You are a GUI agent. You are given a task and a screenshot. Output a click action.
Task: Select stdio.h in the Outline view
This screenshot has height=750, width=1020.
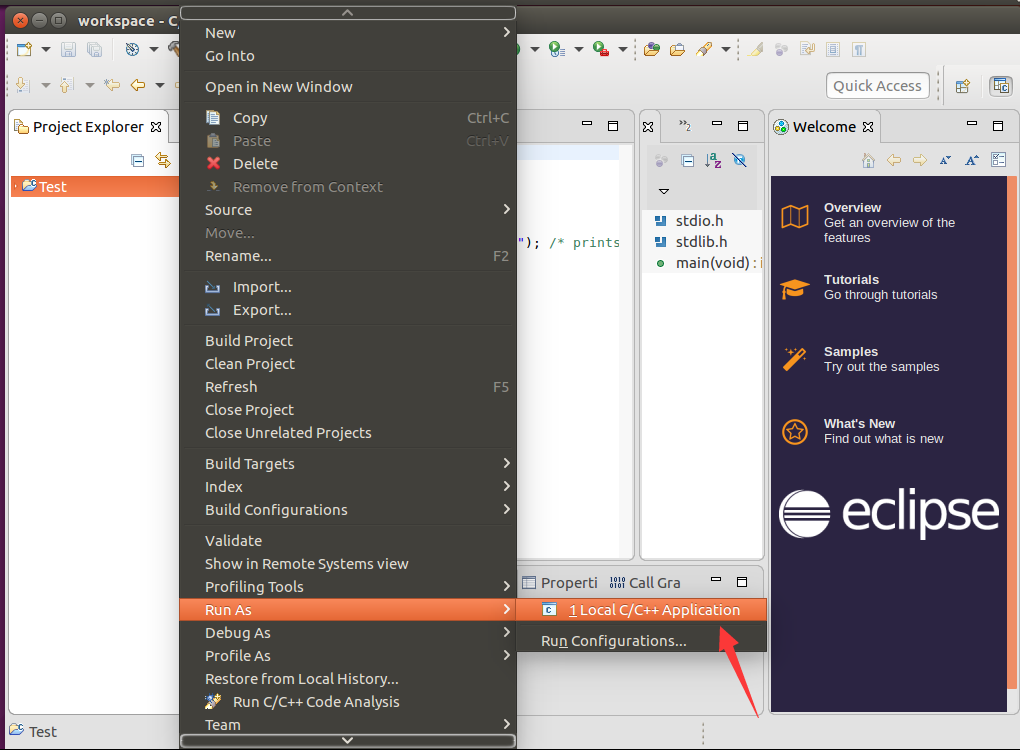point(699,221)
